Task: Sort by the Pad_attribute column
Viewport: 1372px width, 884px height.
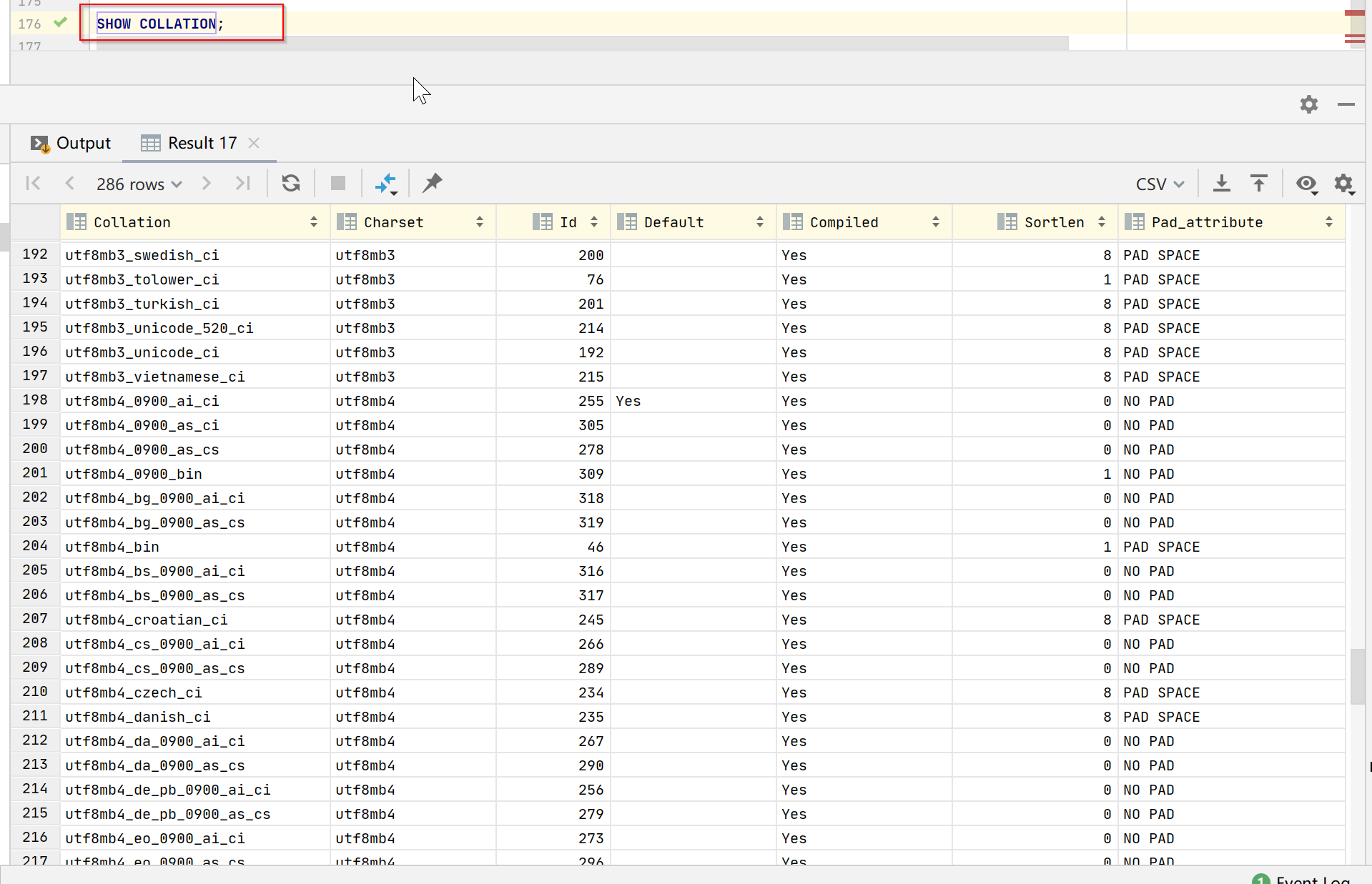Action: click(x=1232, y=222)
